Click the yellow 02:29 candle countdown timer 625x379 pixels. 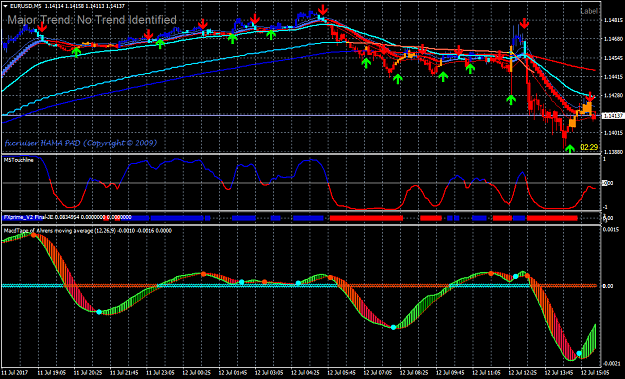click(x=589, y=147)
